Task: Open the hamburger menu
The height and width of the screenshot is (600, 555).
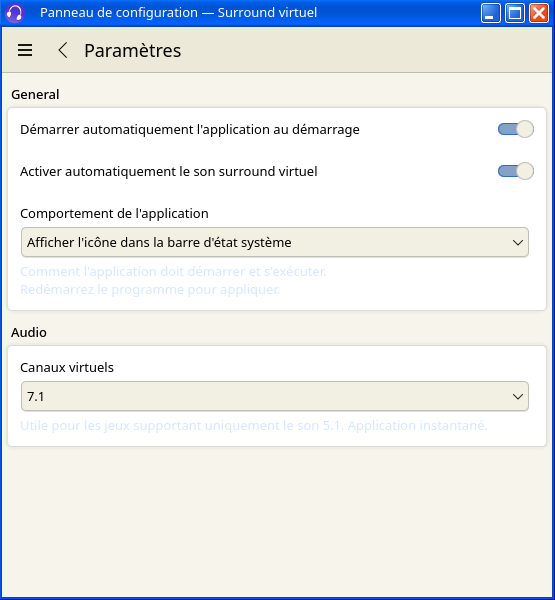Action: click(x=25, y=50)
